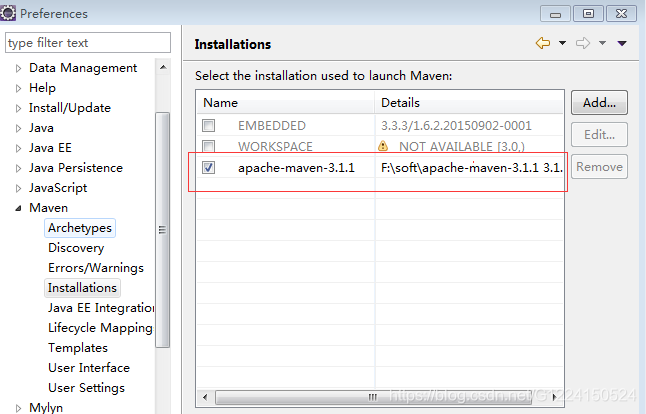Click the Edit... button

click(x=599, y=135)
